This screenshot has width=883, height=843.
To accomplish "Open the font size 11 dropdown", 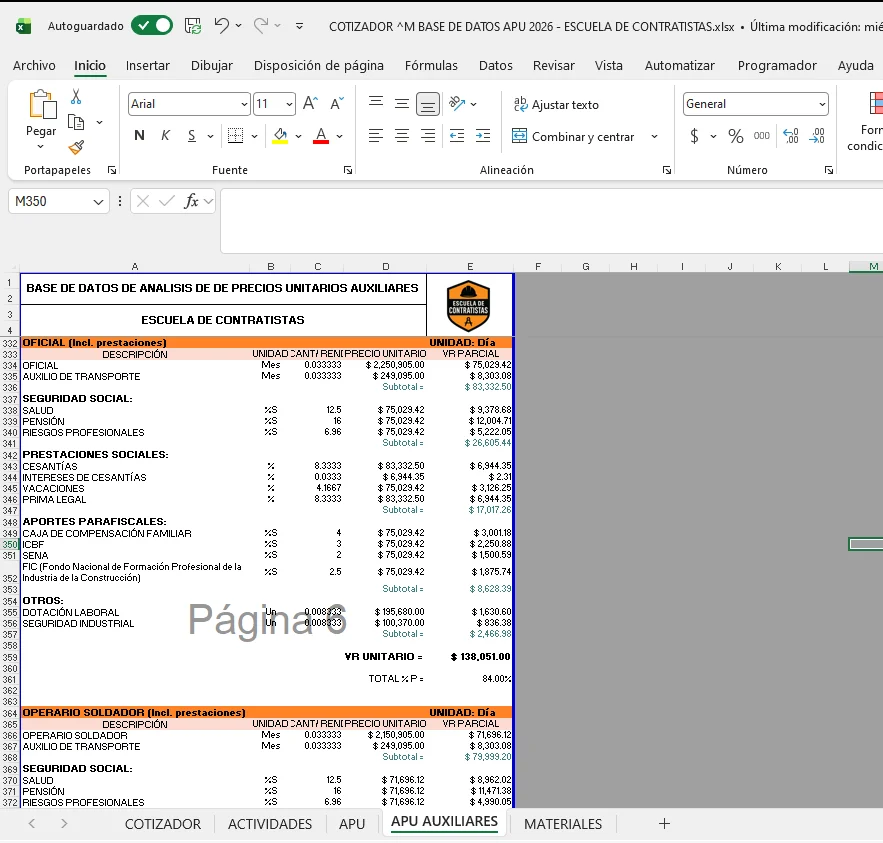I will [x=289, y=104].
